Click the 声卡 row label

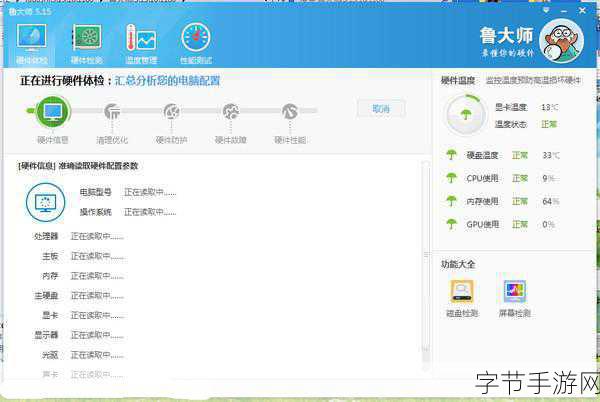click(x=50, y=374)
